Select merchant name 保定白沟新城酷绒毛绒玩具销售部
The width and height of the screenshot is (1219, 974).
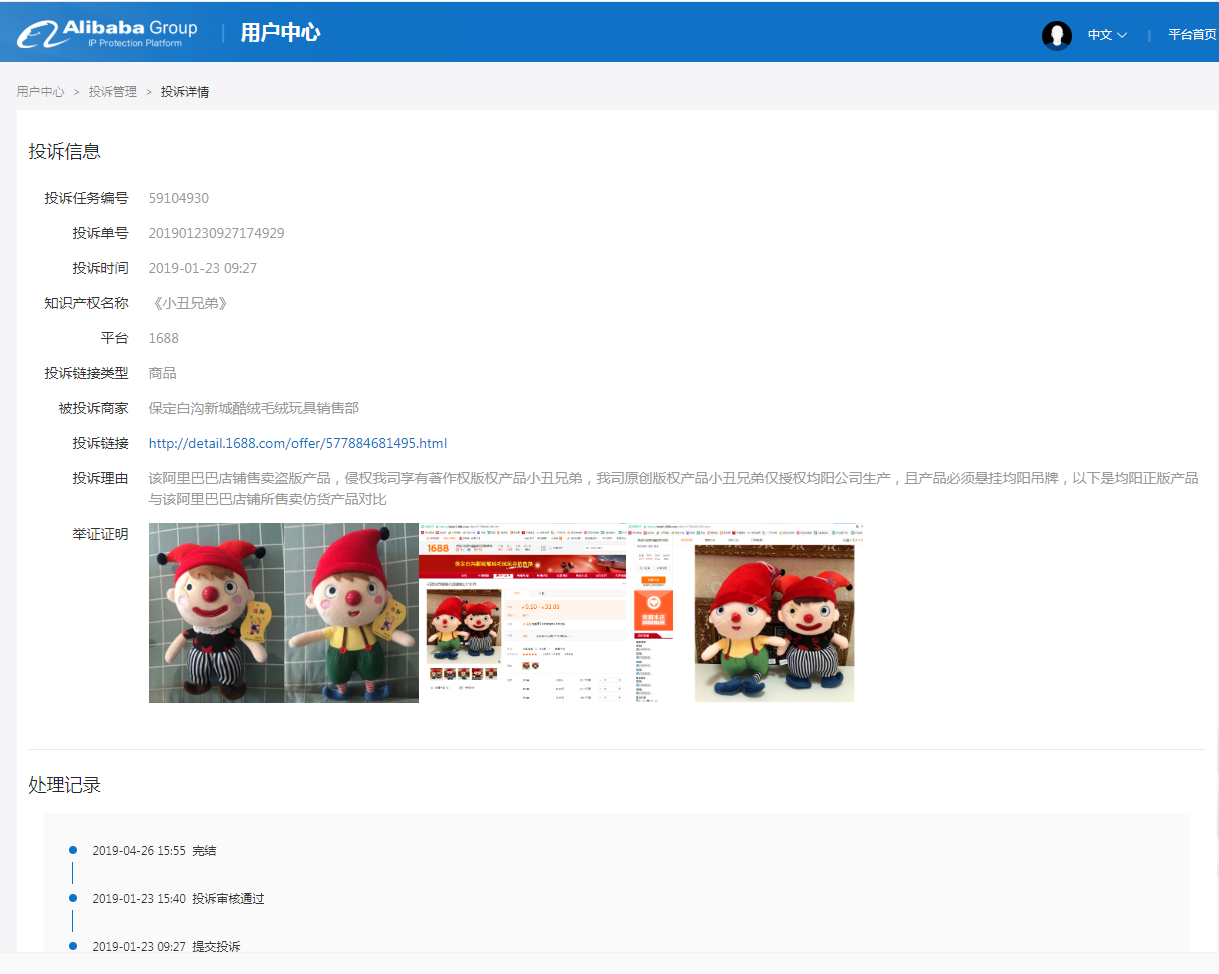254,408
